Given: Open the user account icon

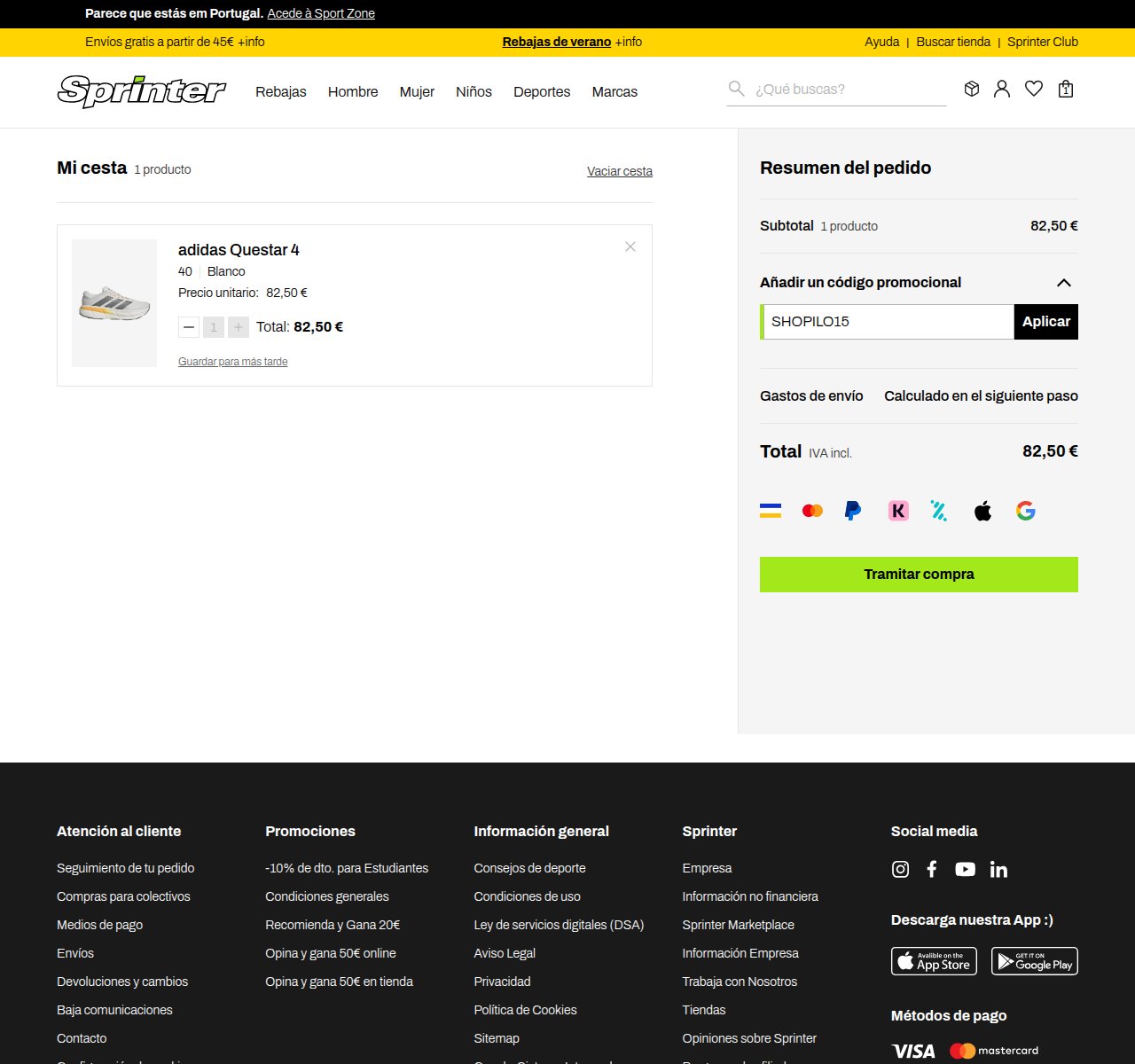Looking at the screenshot, I should coord(1002,89).
